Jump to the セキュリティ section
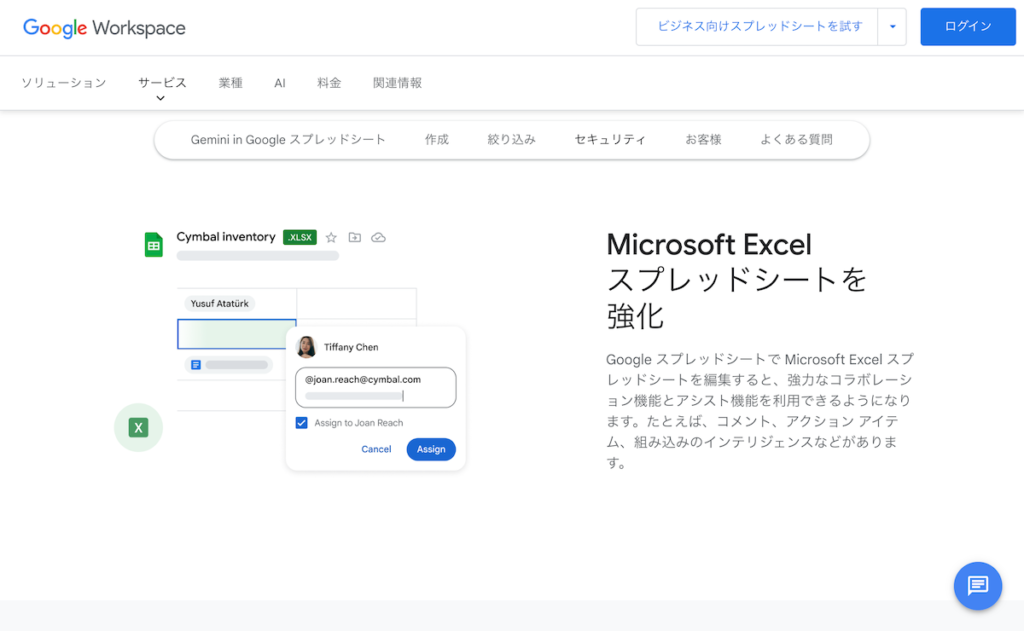1024x631 pixels. click(x=610, y=140)
